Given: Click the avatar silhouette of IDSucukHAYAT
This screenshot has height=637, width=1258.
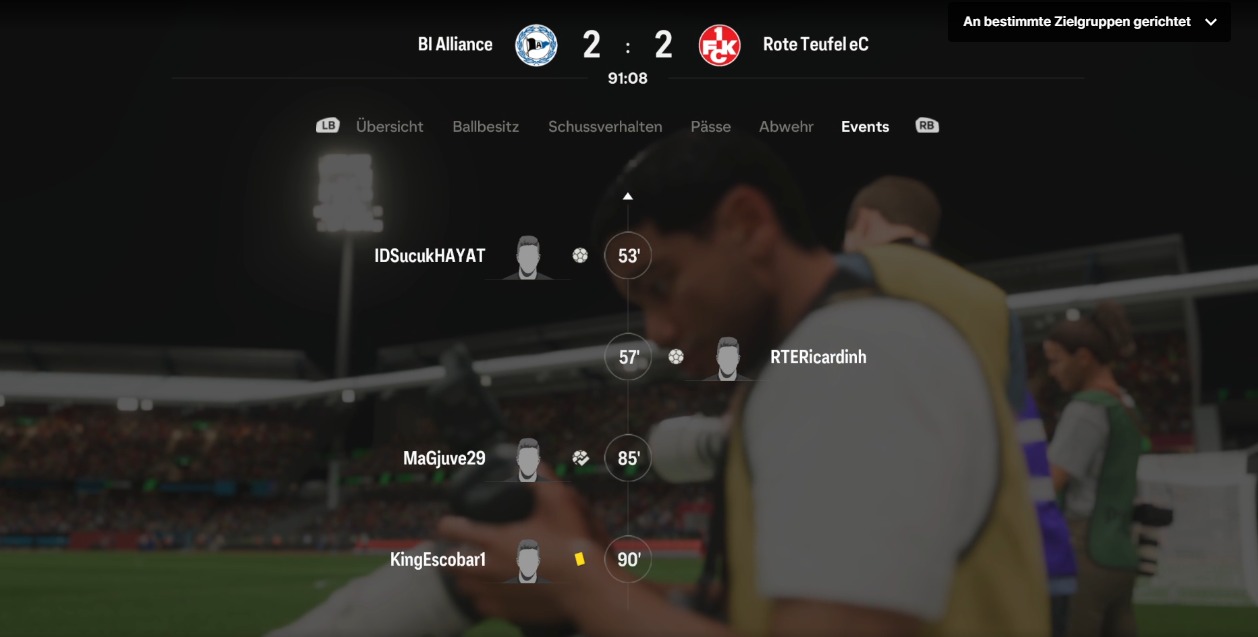Looking at the screenshot, I should point(529,258).
